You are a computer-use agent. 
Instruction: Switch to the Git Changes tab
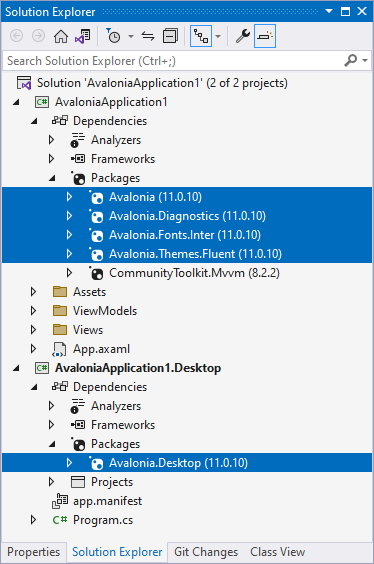pos(206,552)
